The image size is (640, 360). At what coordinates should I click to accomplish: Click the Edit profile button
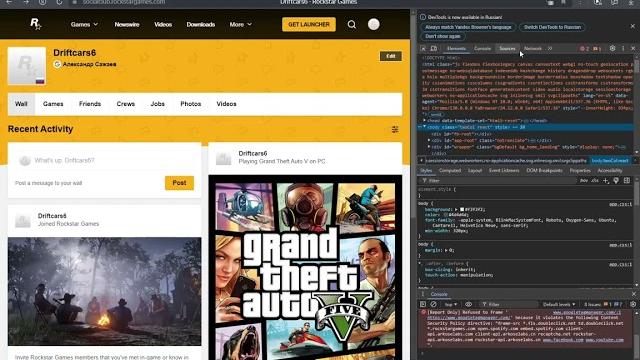pos(391,56)
